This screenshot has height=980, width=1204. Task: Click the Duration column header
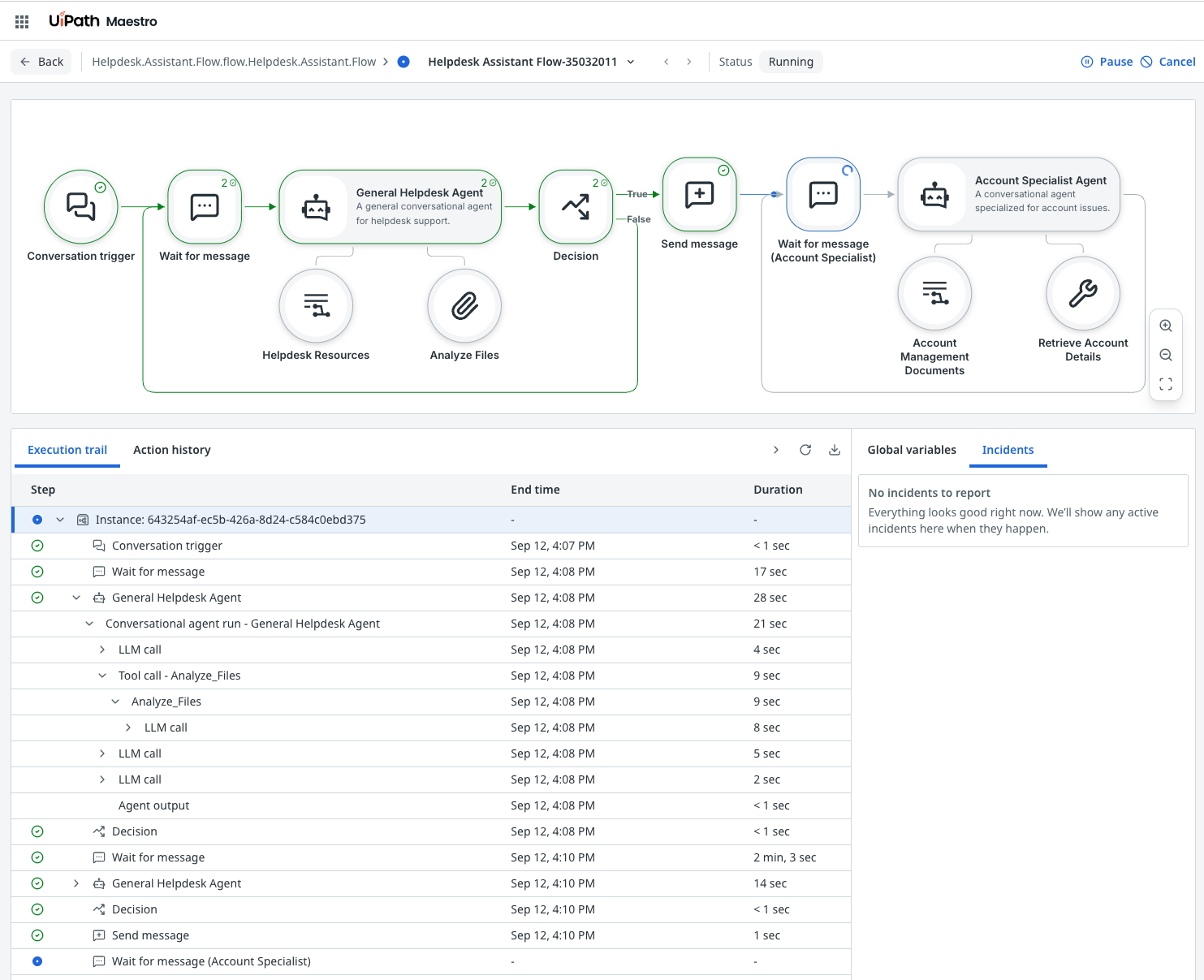778,490
